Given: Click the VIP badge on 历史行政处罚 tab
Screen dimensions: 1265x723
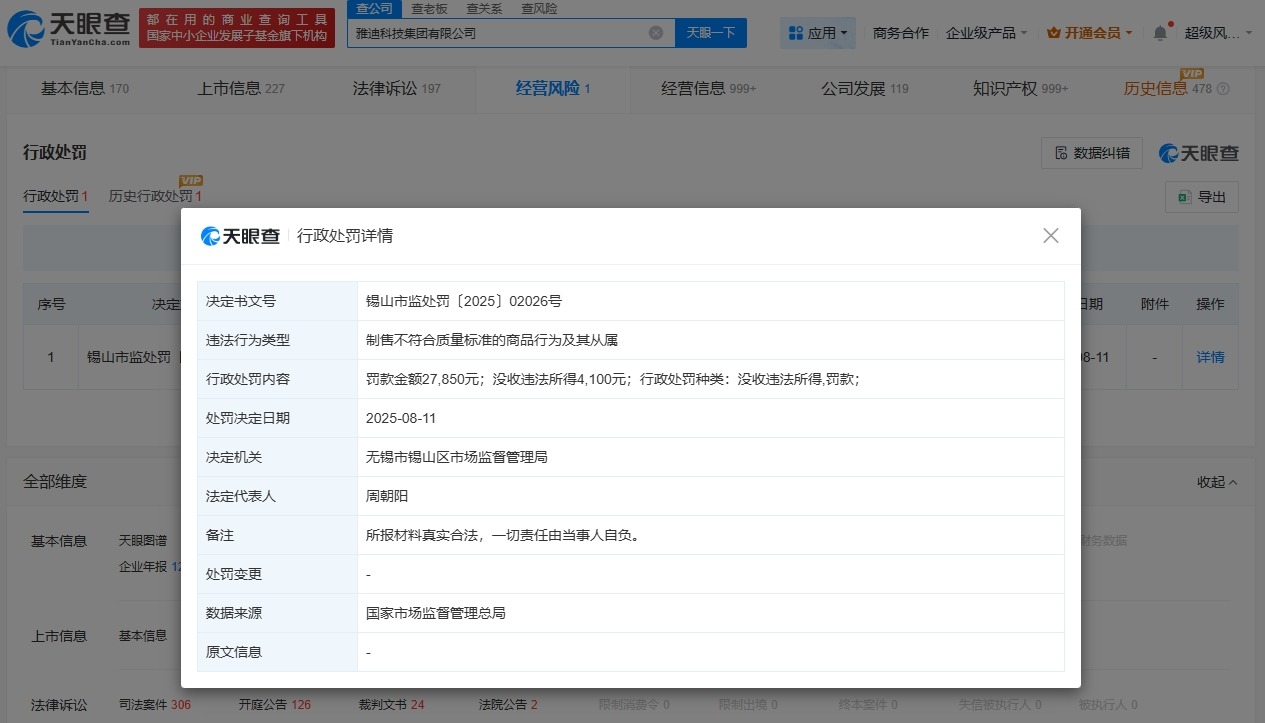Looking at the screenshot, I should (x=189, y=182).
